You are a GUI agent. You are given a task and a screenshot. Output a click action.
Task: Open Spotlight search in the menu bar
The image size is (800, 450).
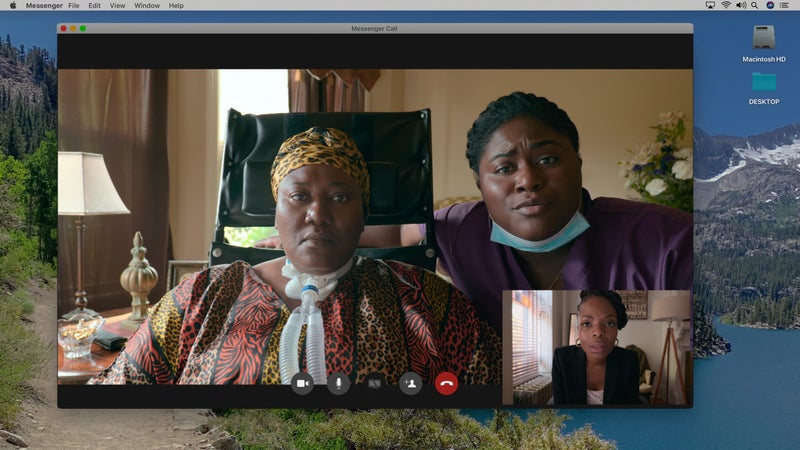pos(755,5)
